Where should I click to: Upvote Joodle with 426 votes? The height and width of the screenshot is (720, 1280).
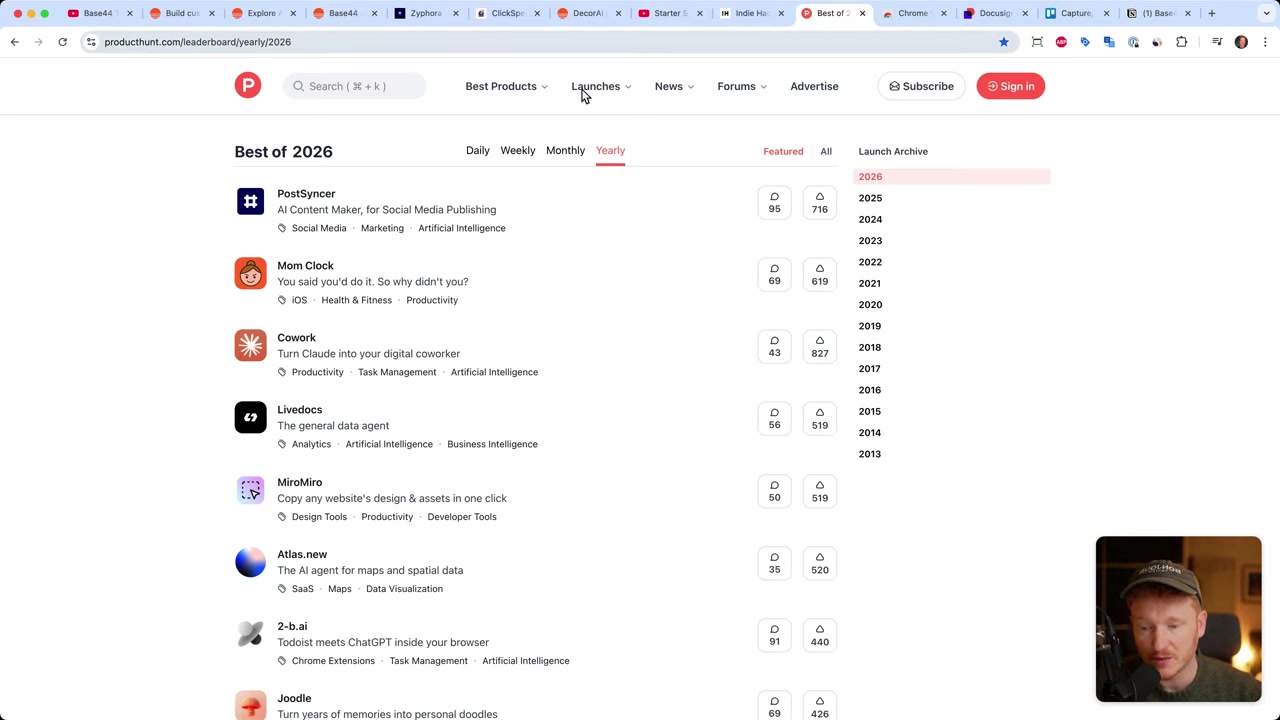(x=820, y=707)
